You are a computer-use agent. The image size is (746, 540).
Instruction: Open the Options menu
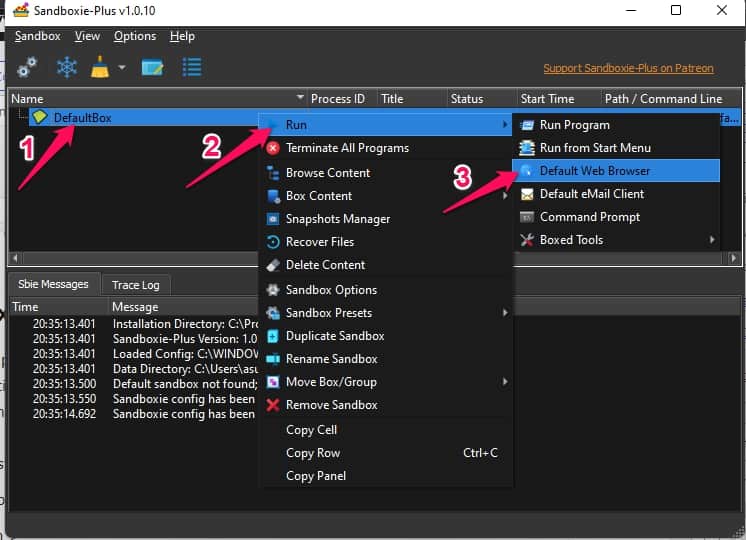coord(135,36)
